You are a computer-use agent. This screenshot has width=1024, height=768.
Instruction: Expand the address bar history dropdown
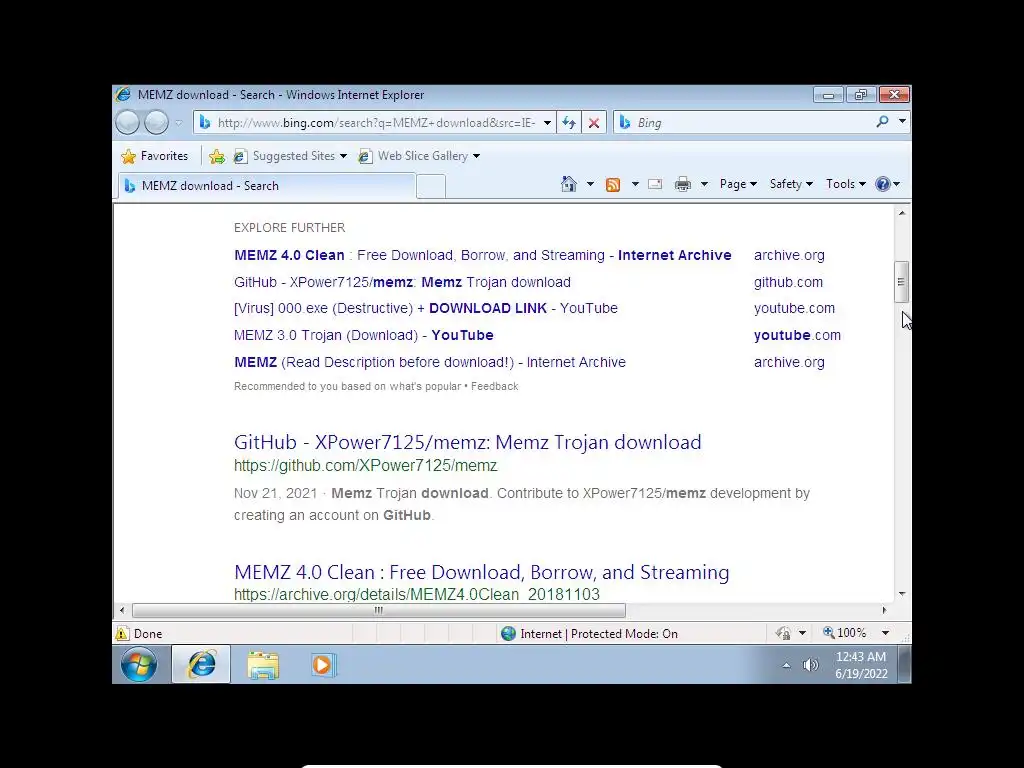(x=547, y=123)
